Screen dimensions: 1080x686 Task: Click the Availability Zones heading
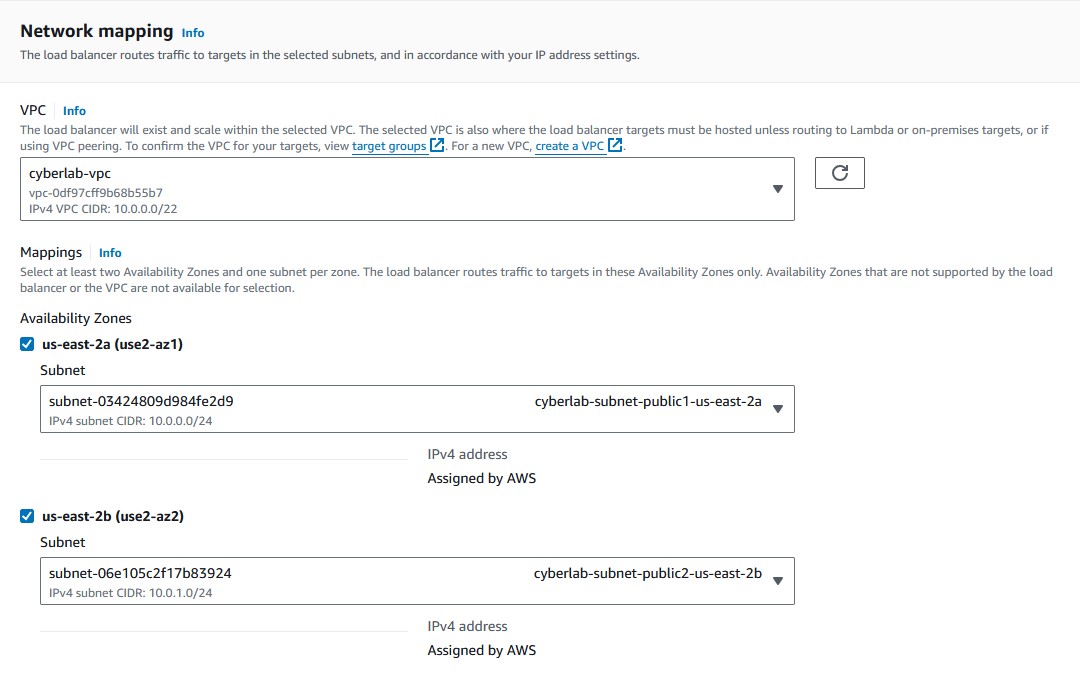click(76, 318)
